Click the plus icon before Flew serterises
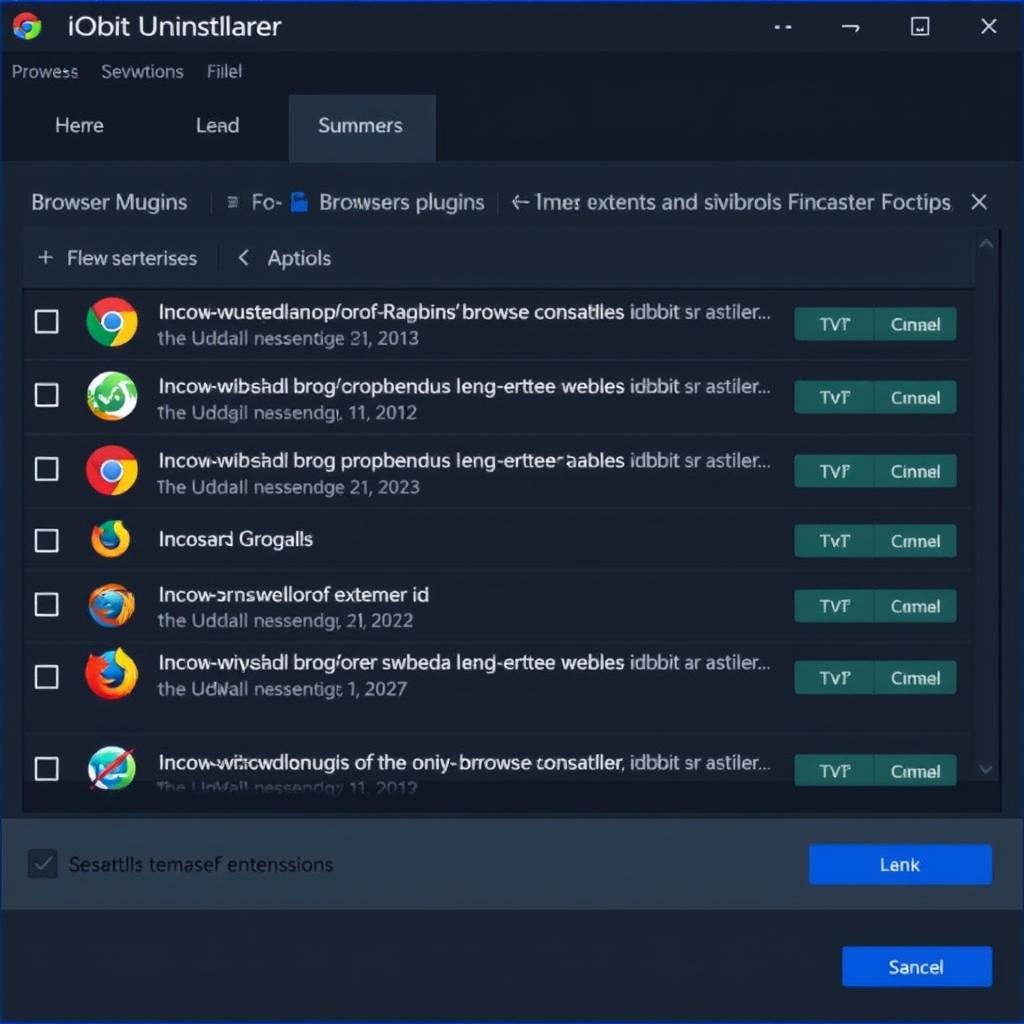Image resolution: width=1024 pixels, height=1024 pixels. tap(45, 257)
